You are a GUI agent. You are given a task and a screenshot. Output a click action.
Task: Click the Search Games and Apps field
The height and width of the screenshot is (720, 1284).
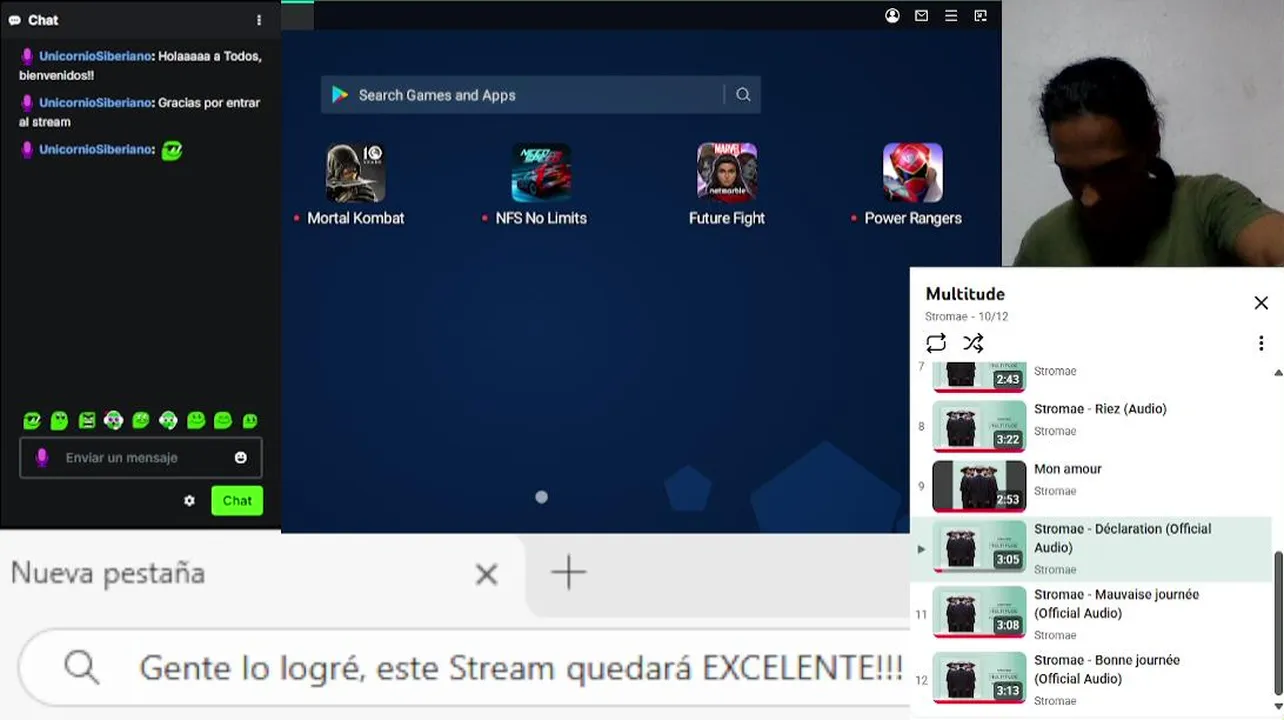point(540,95)
